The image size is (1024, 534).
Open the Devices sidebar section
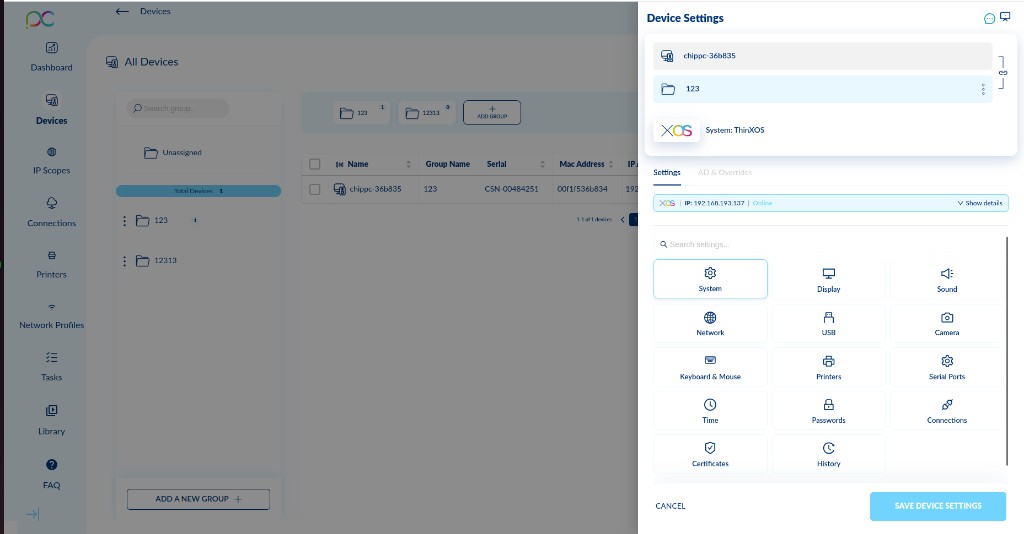pyautogui.click(x=52, y=109)
